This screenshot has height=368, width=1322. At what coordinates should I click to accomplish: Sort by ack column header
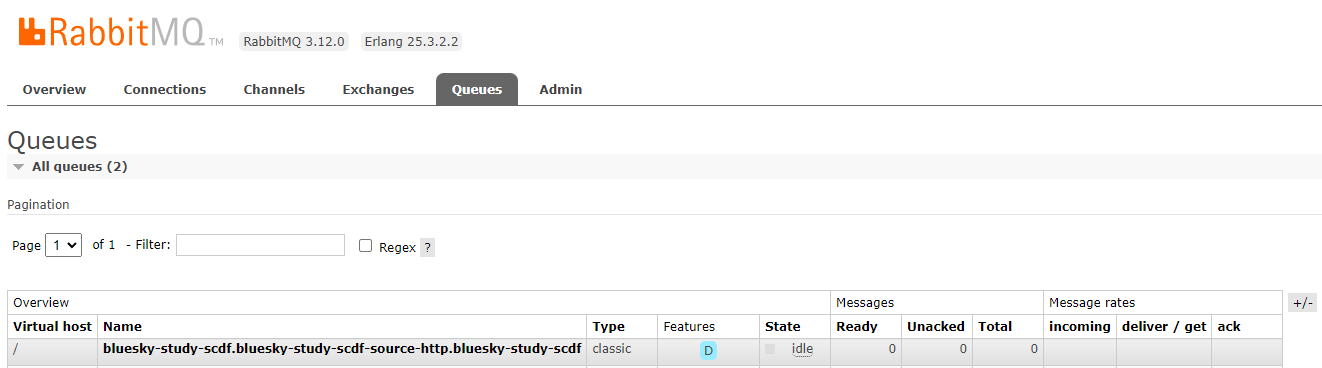(1229, 326)
